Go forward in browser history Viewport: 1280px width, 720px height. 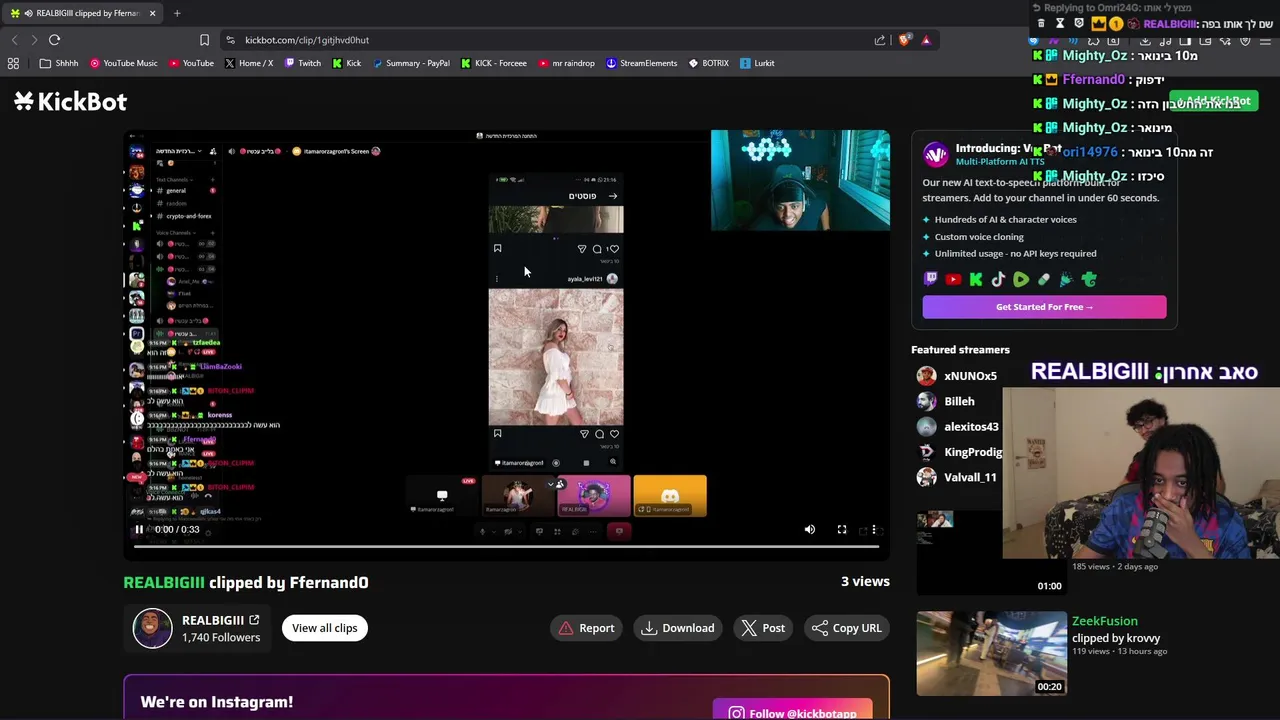tap(34, 40)
